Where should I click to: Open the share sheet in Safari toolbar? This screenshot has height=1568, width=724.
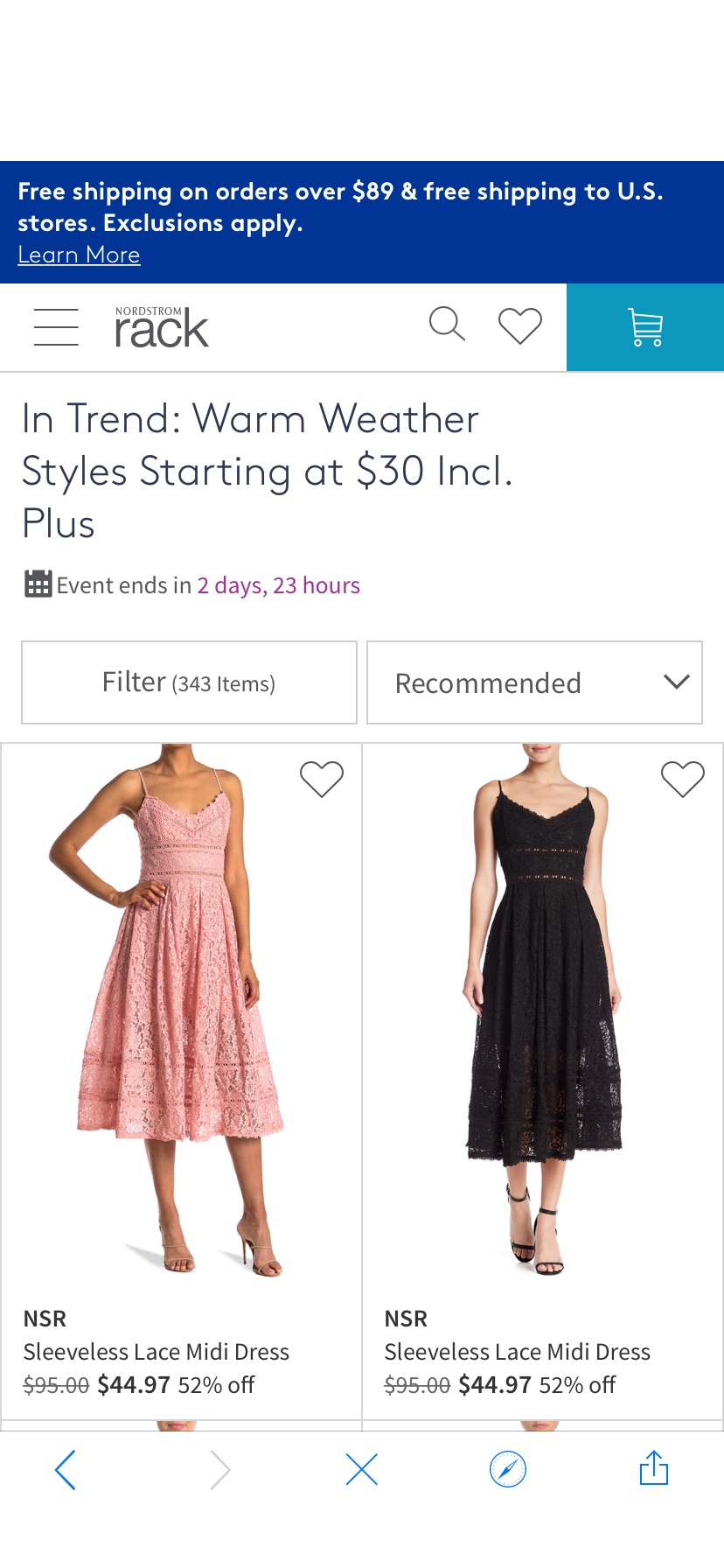(653, 1469)
